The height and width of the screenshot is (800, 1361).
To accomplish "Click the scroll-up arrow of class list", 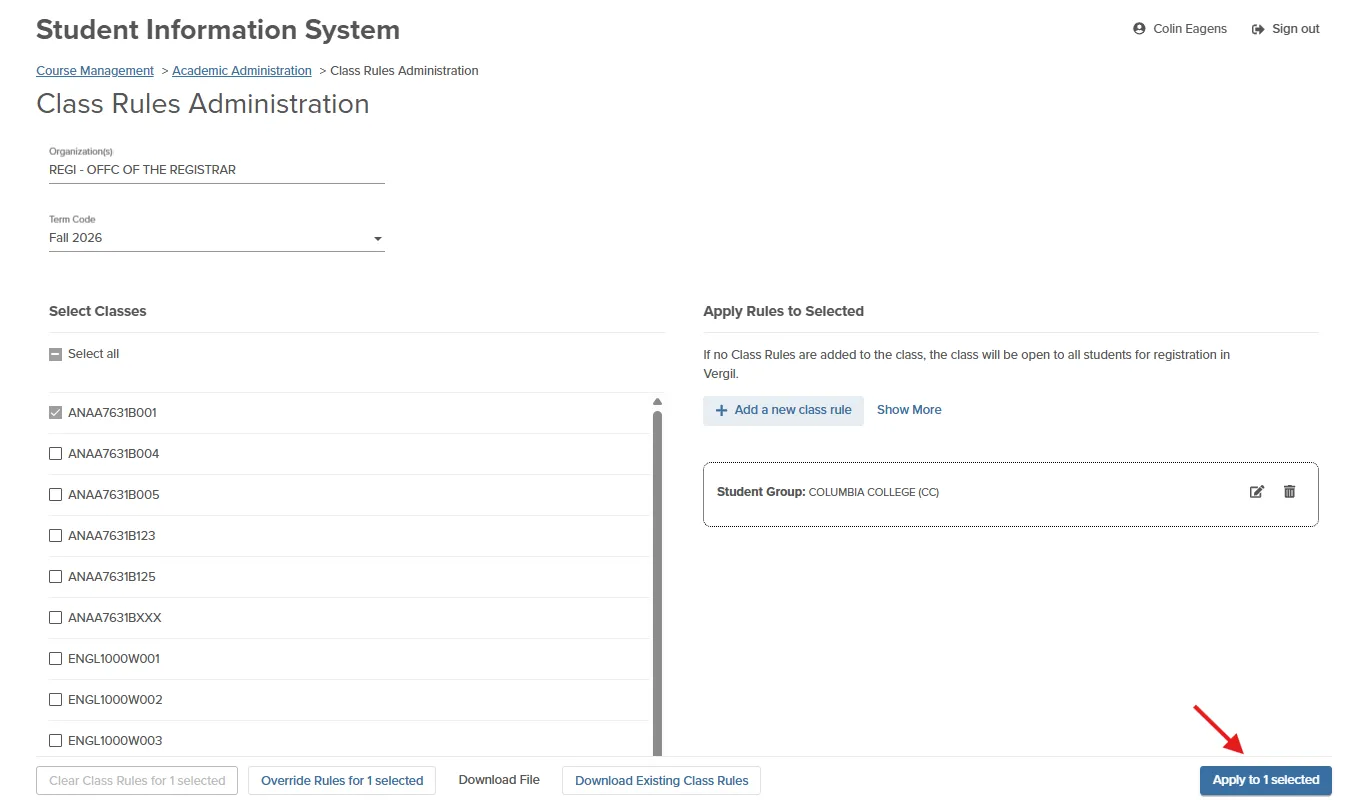I will click(x=657, y=402).
